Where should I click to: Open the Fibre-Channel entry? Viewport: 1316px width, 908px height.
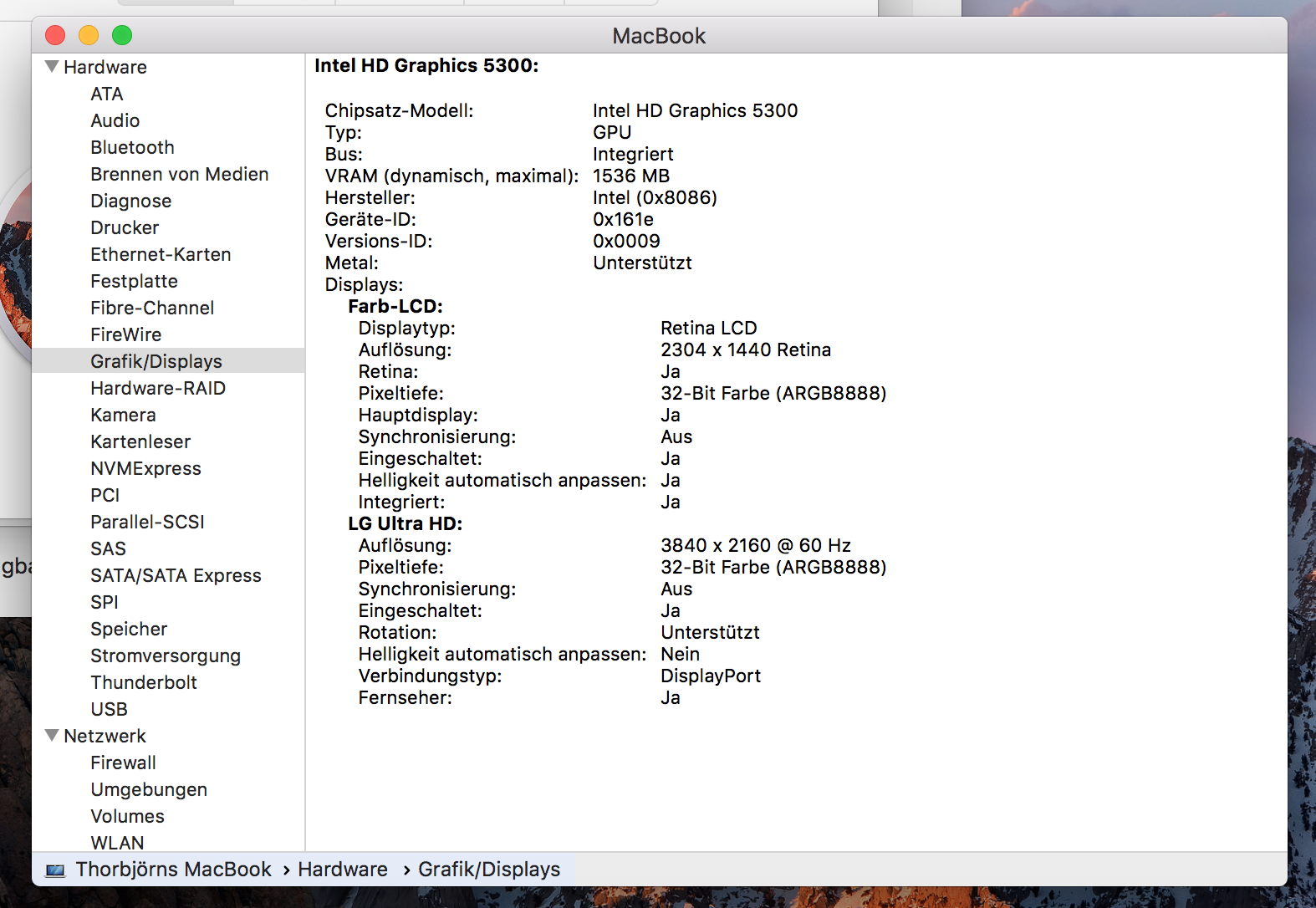tap(152, 308)
